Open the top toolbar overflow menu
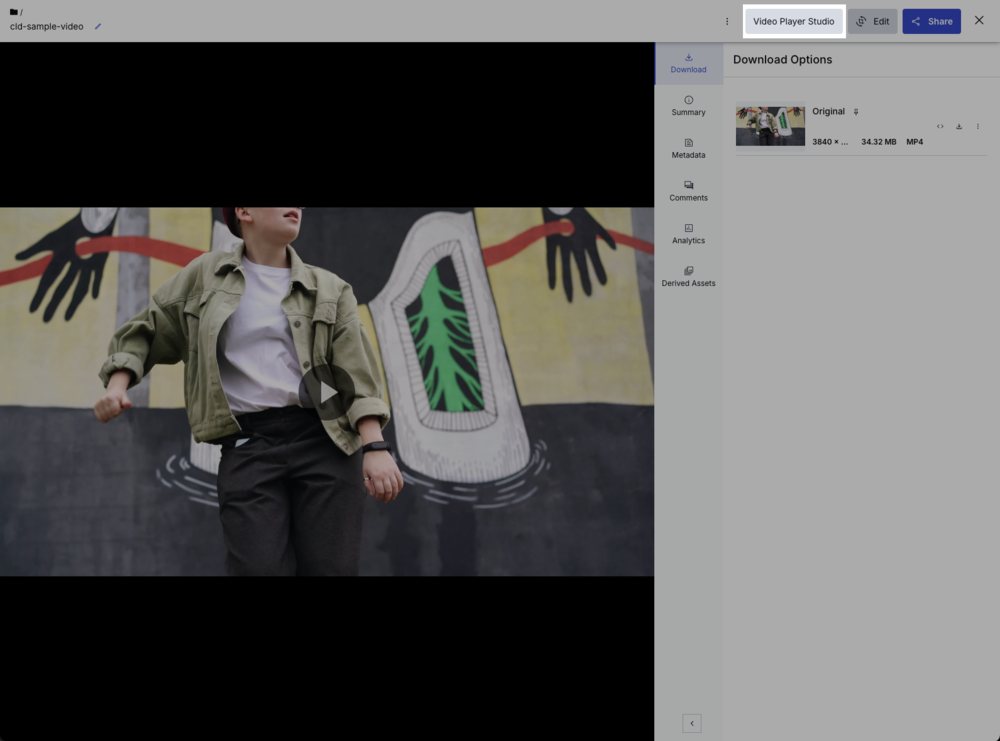Screen dimensions: 1000x741 tap(727, 21)
